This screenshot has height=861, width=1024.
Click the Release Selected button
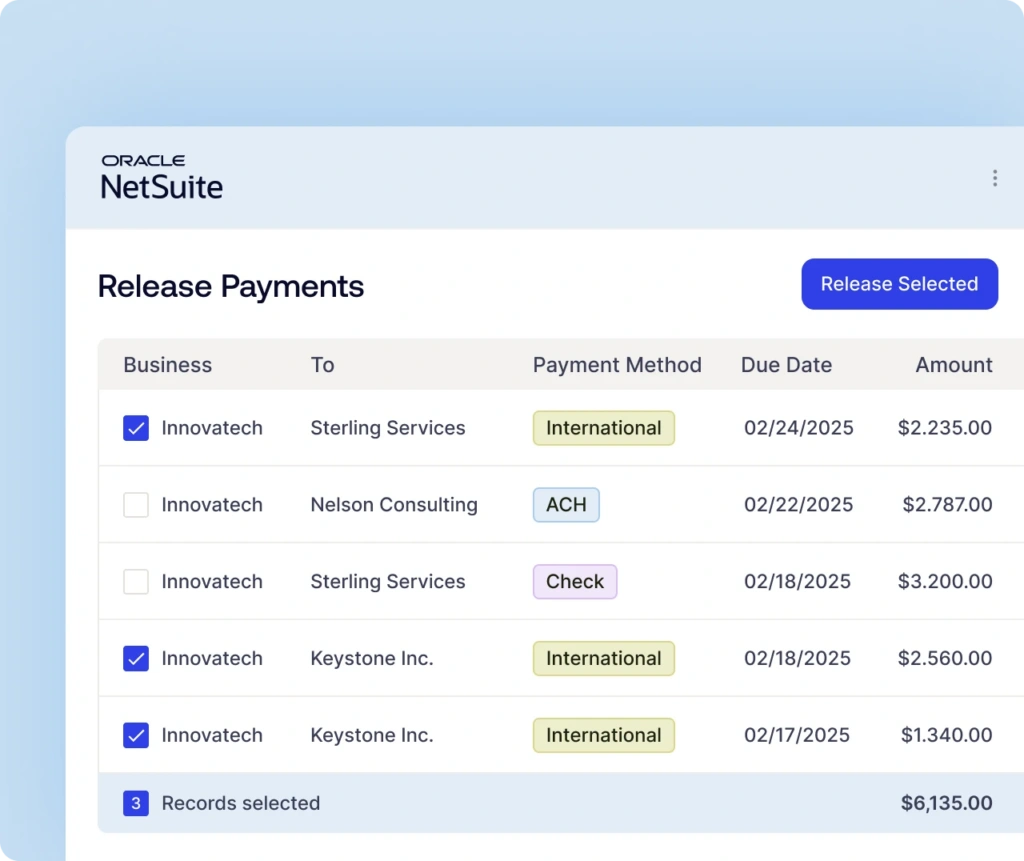pos(899,284)
